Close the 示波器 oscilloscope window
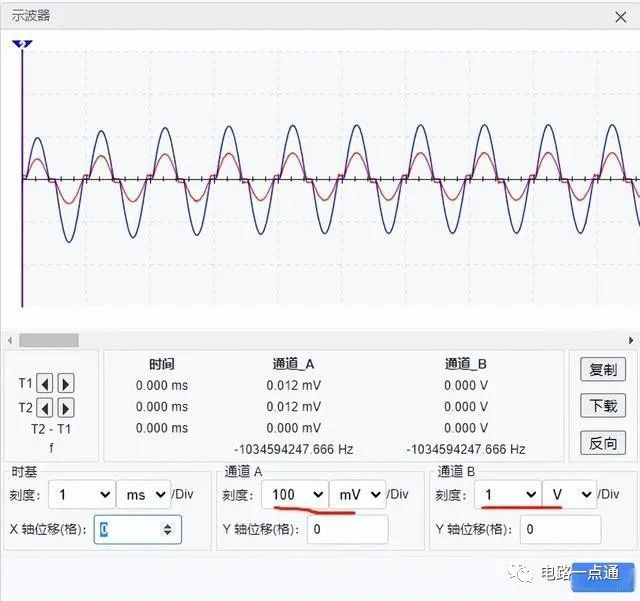Image resolution: width=640 pixels, height=601 pixels. tap(621, 17)
